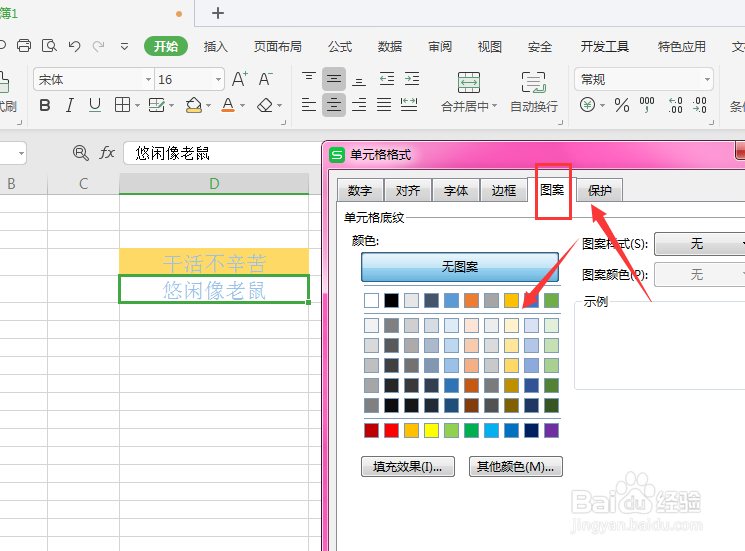
Task: Click the Redo arrow
Action: point(98,46)
